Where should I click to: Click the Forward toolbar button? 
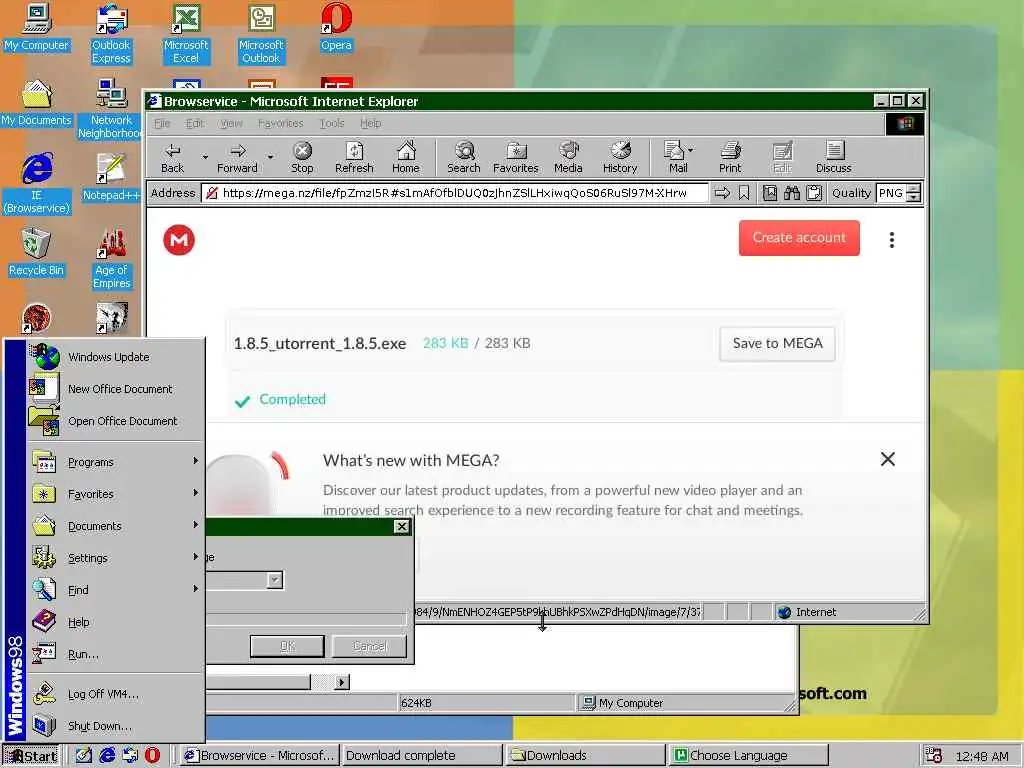tap(237, 157)
